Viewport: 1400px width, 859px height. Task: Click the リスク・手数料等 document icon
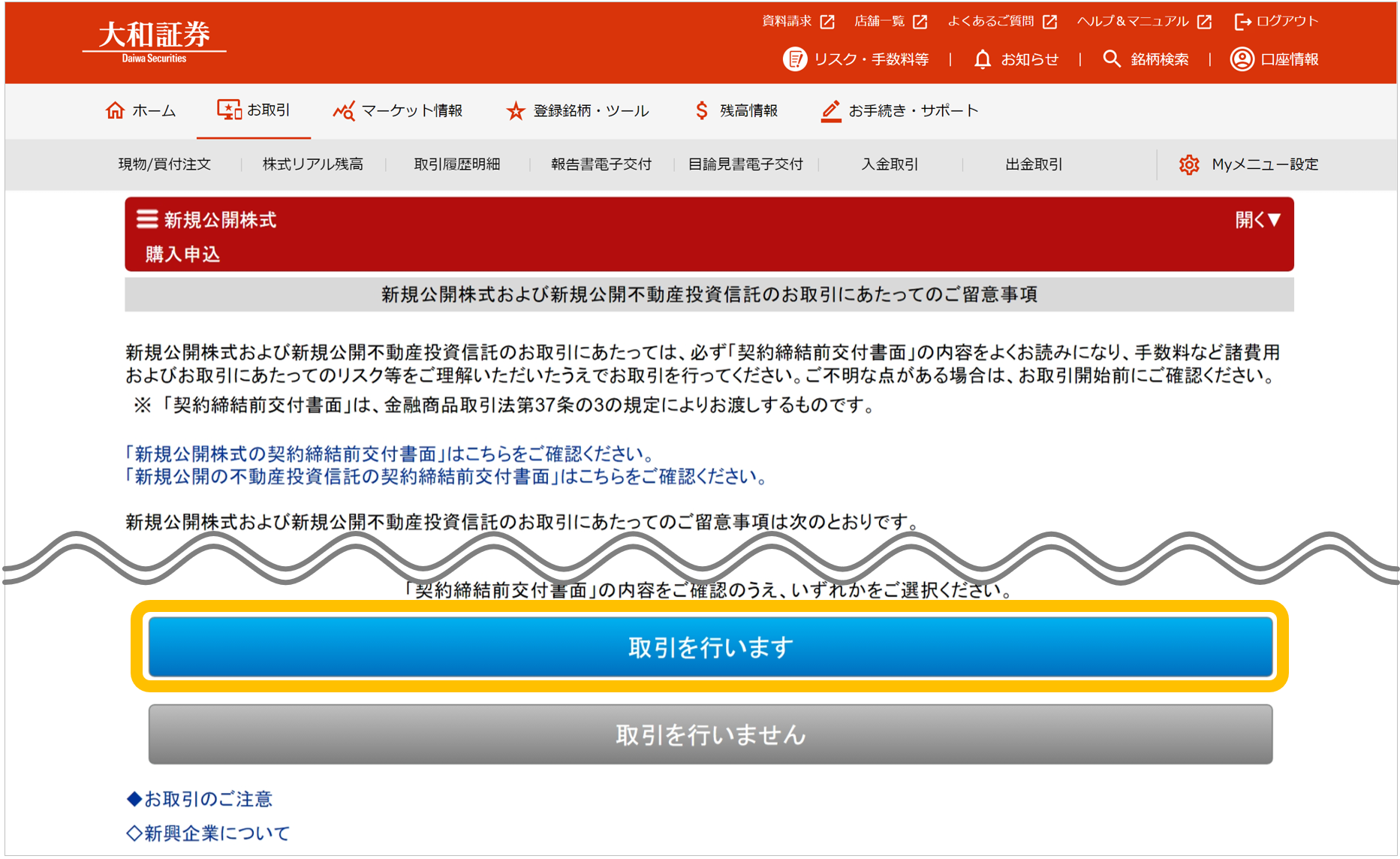coord(796,59)
